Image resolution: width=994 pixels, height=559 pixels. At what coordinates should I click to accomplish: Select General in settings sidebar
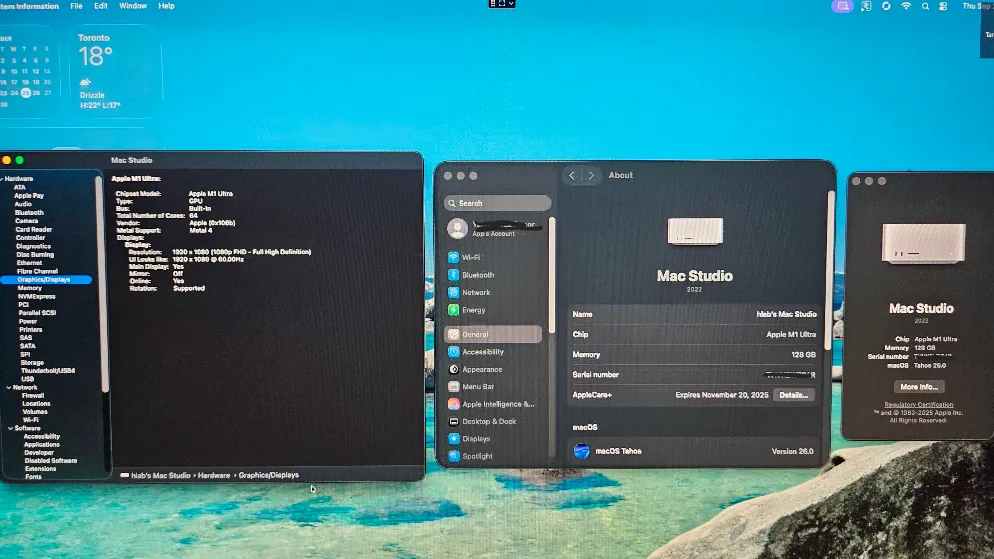click(x=493, y=334)
